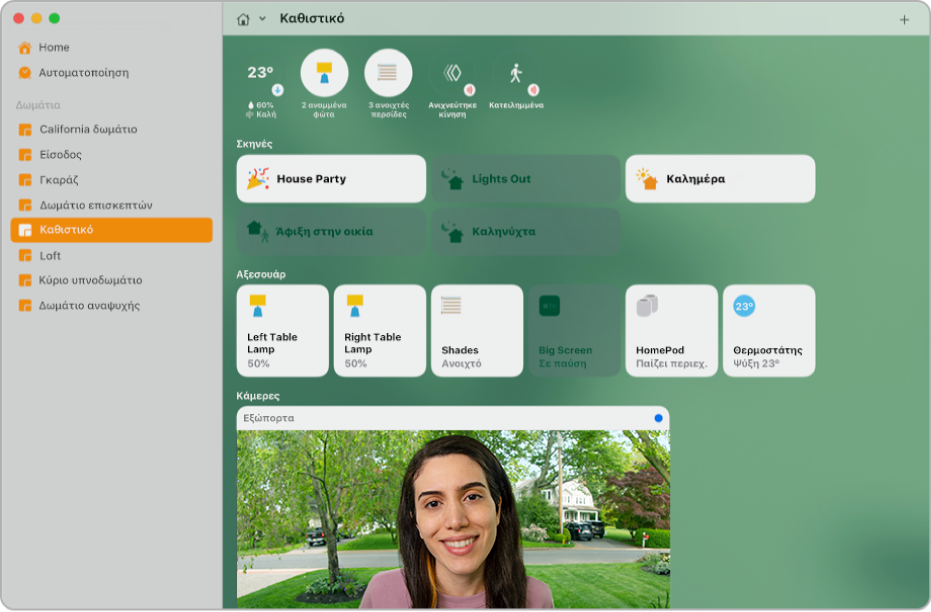This screenshot has width=931, height=612.
Task: Click the open shades status icon
Action: 388,73
